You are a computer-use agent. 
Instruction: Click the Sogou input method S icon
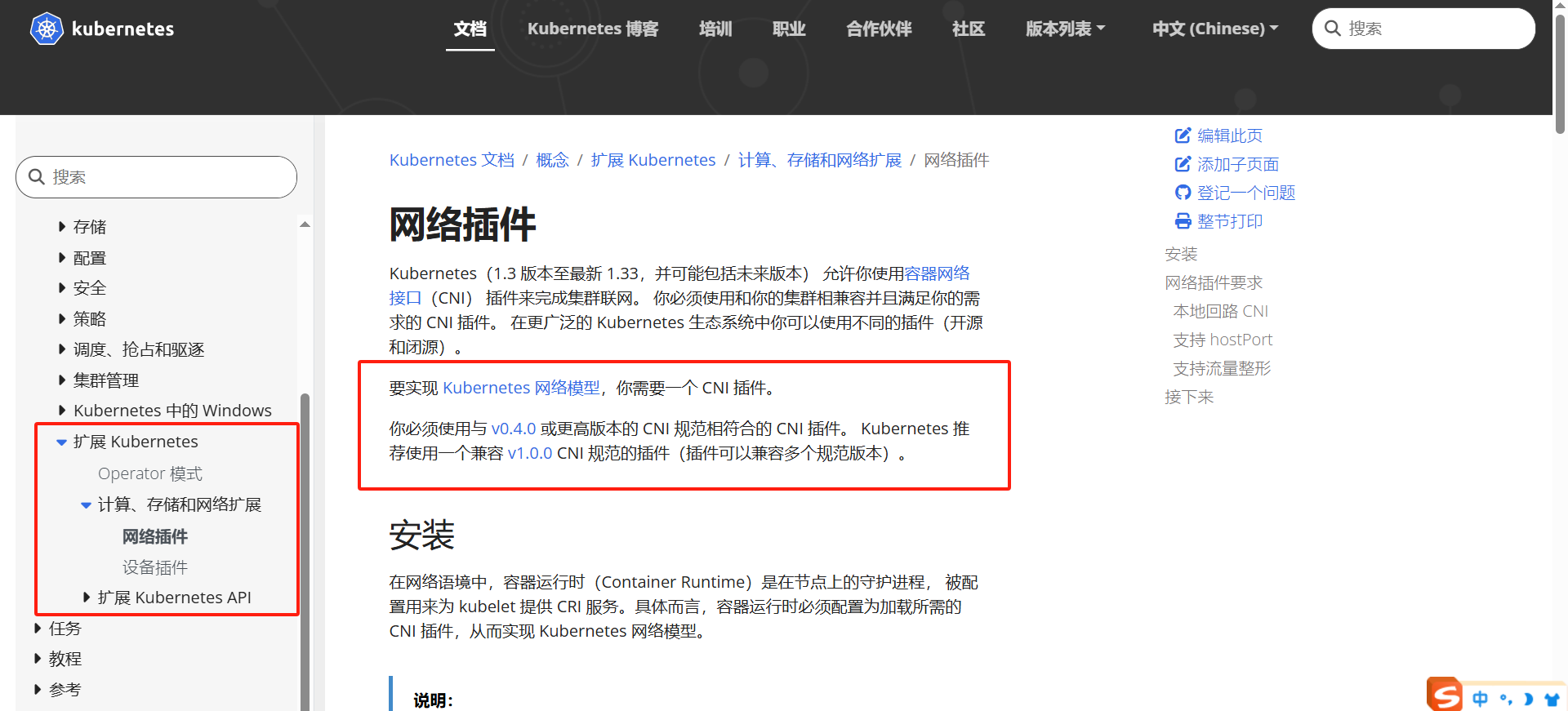point(1445,695)
